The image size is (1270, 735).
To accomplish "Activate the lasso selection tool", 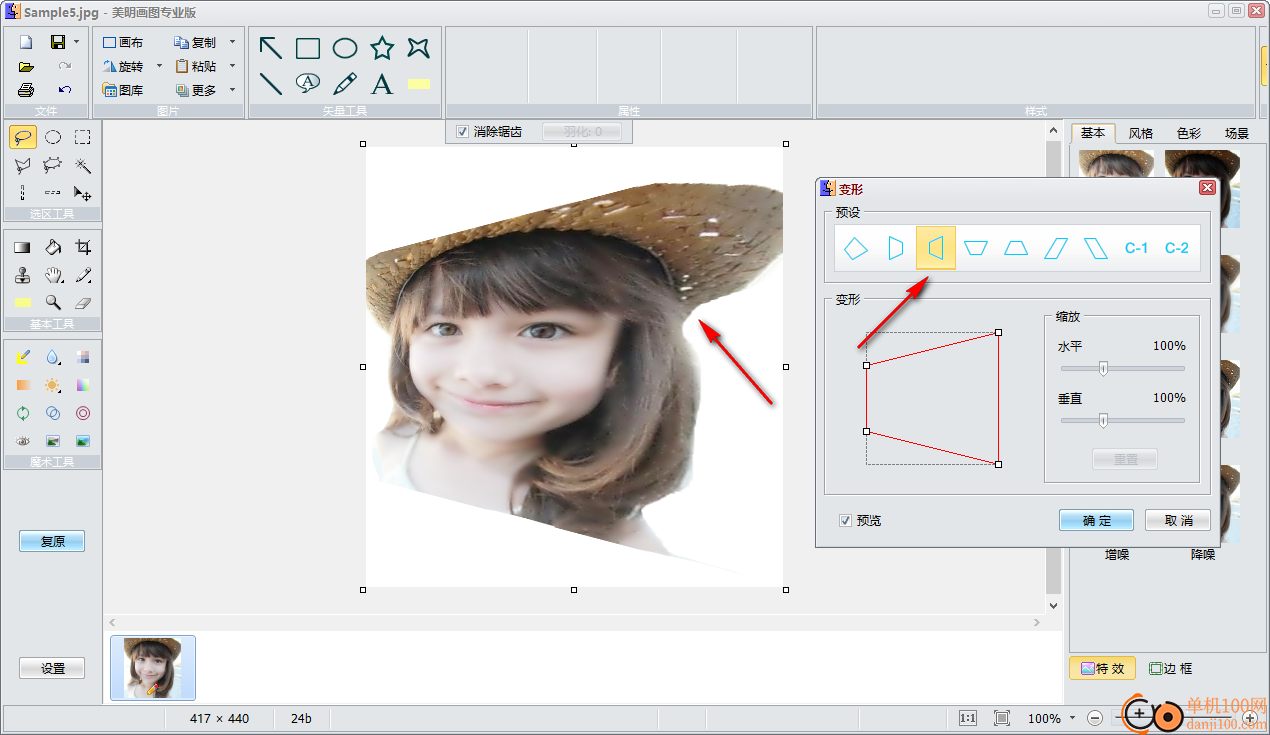I will [x=23, y=138].
